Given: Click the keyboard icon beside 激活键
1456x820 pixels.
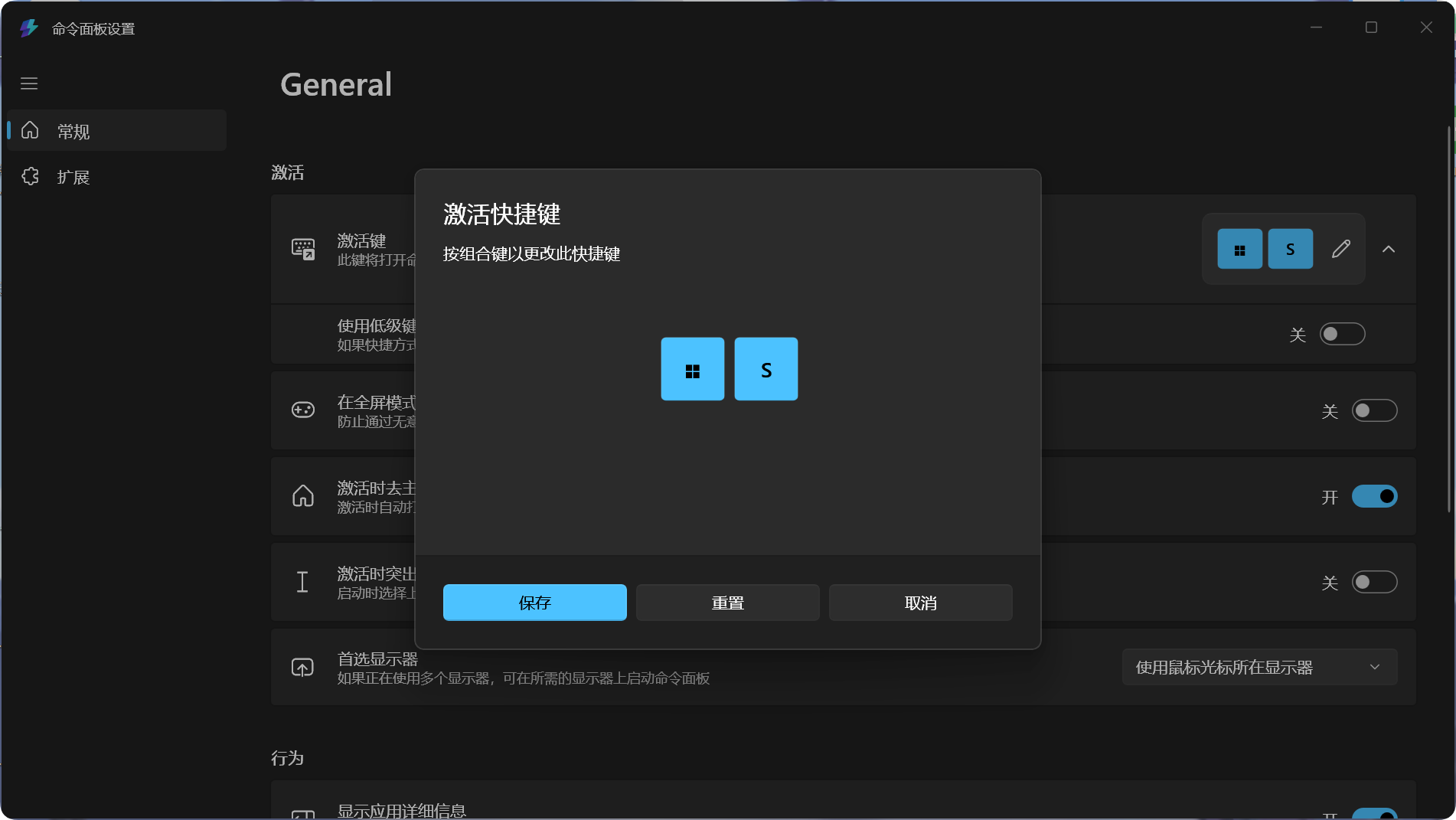Looking at the screenshot, I should click(303, 249).
